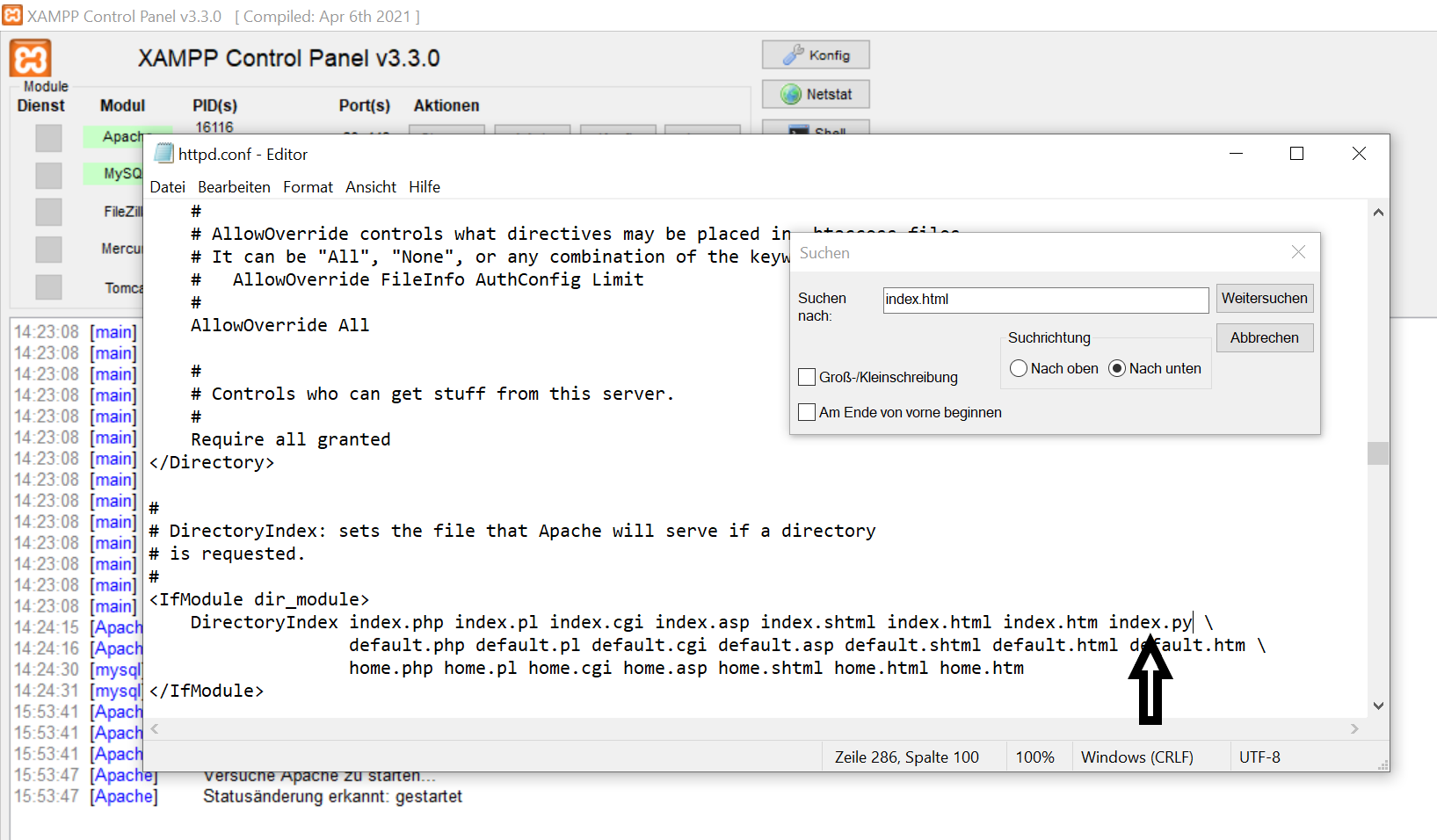Click the editor vertical scrollbar thumb
The width and height of the screenshot is (1437, 840).
click(1378, 453)
